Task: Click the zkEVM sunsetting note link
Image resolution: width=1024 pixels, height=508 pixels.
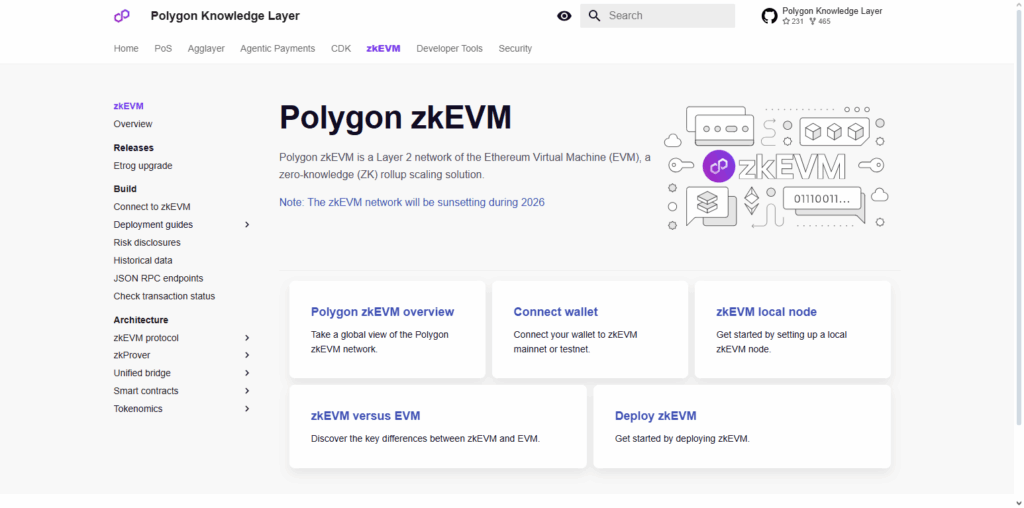Action: (x=412, y=202)
